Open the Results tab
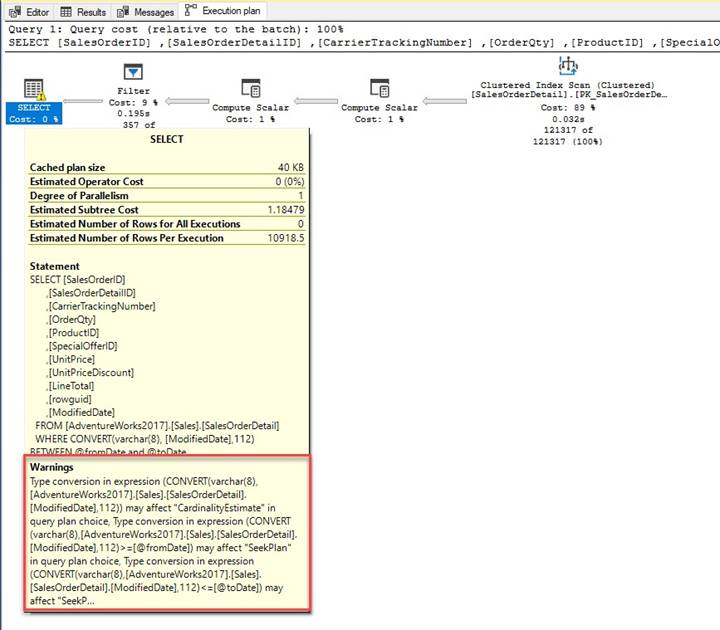Image resolution: width=720 pixels, height=630 pixels. pyautogui.click(x=83, y=12)
